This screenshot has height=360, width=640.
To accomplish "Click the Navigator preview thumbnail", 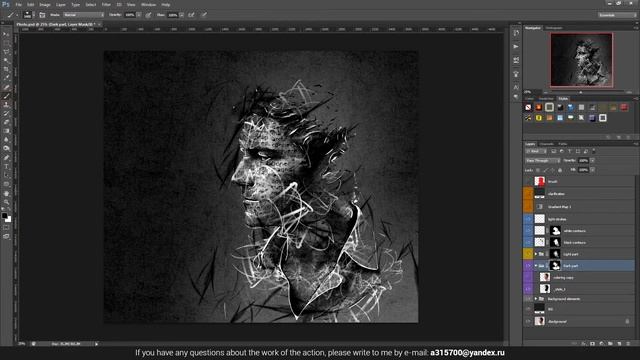I will point(581,60).
